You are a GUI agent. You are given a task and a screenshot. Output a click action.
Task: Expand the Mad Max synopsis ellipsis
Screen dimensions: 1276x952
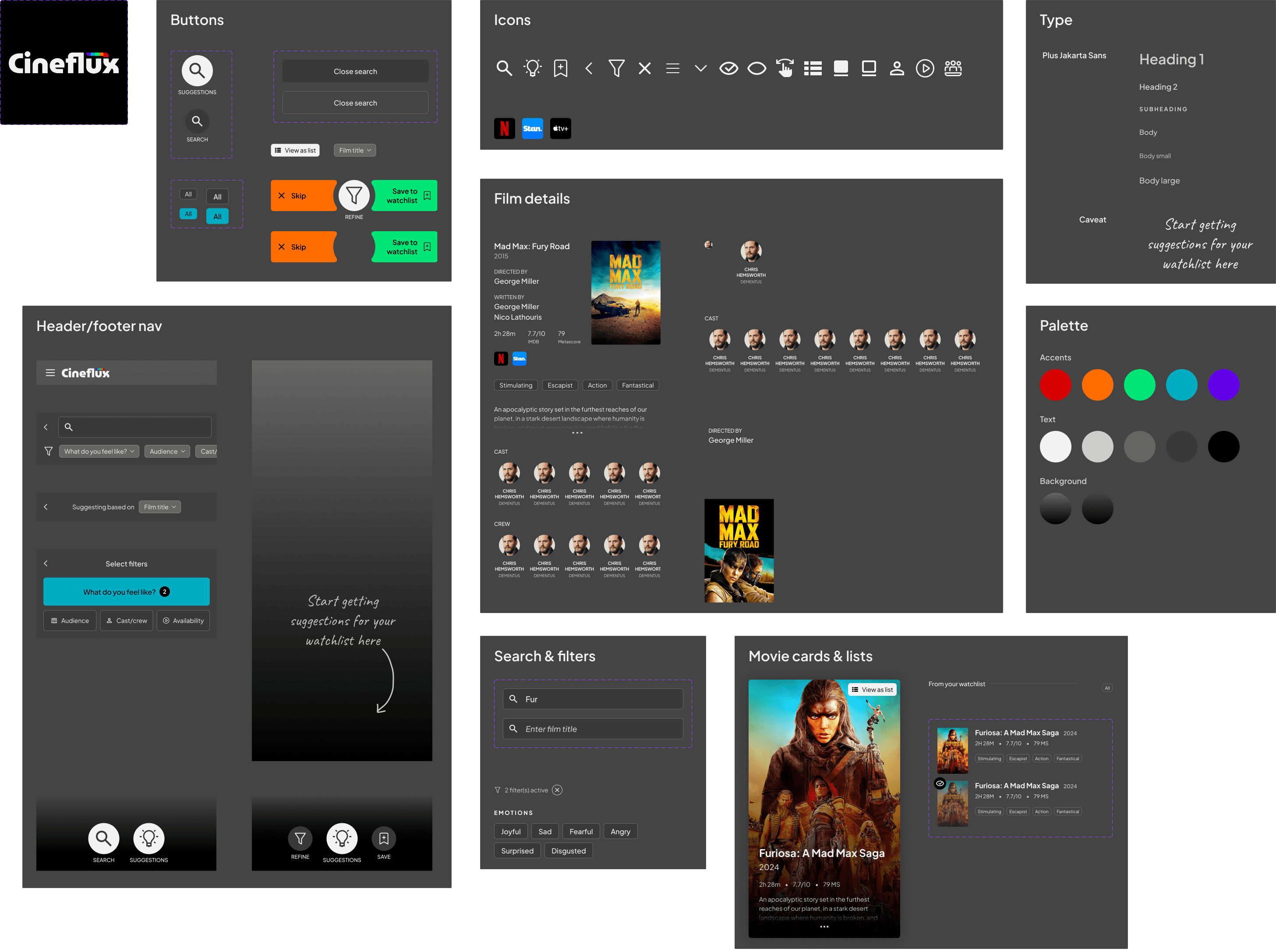coord(577,433)
